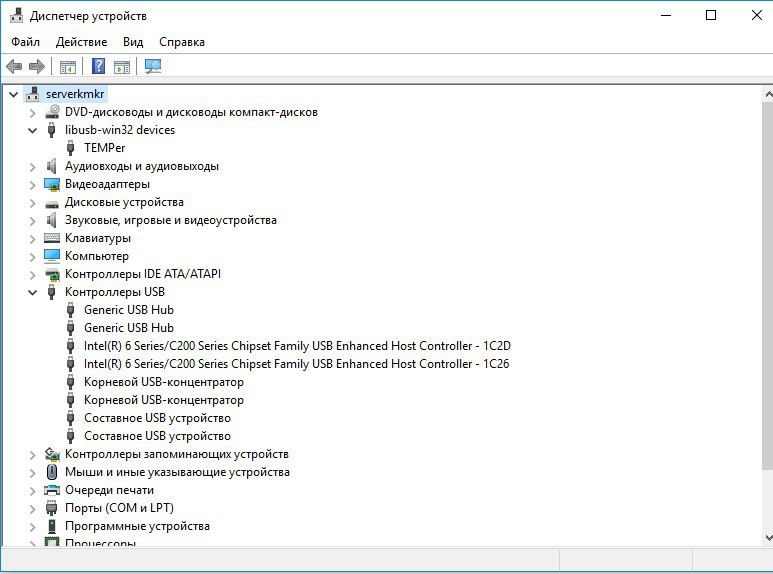Click the Клавиатуры keyboard icon
The width and height of the screenshot is (773, 574).
pyautogui.click(x=52, y=238)
